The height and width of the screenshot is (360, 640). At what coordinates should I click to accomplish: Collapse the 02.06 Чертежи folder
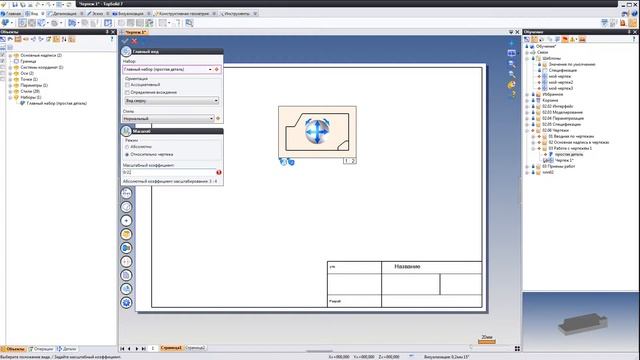527,130
